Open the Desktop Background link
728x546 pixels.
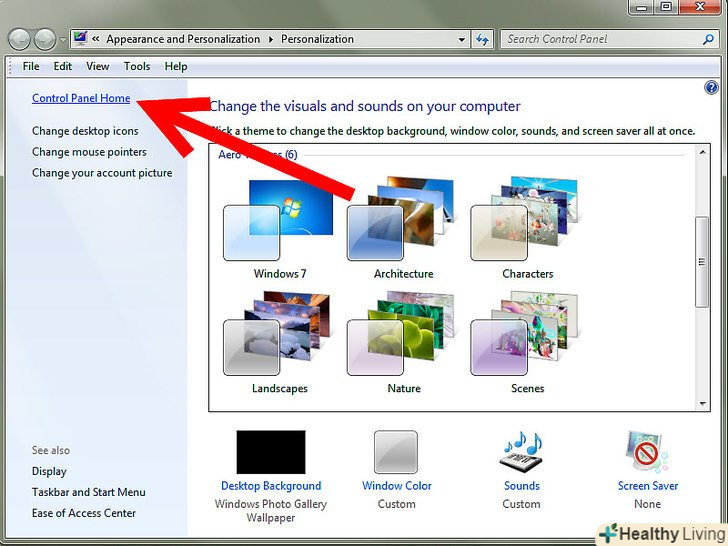(x=271, y=486)
